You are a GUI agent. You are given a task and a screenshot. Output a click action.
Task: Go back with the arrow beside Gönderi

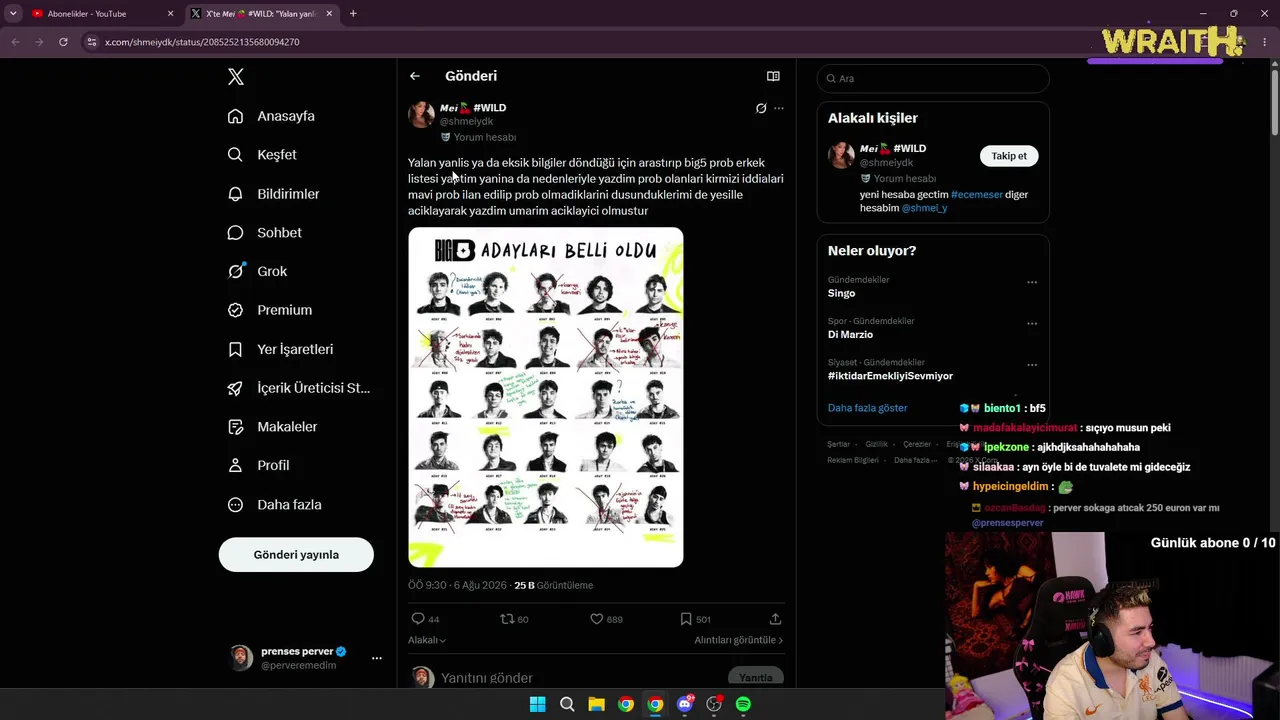415,76
